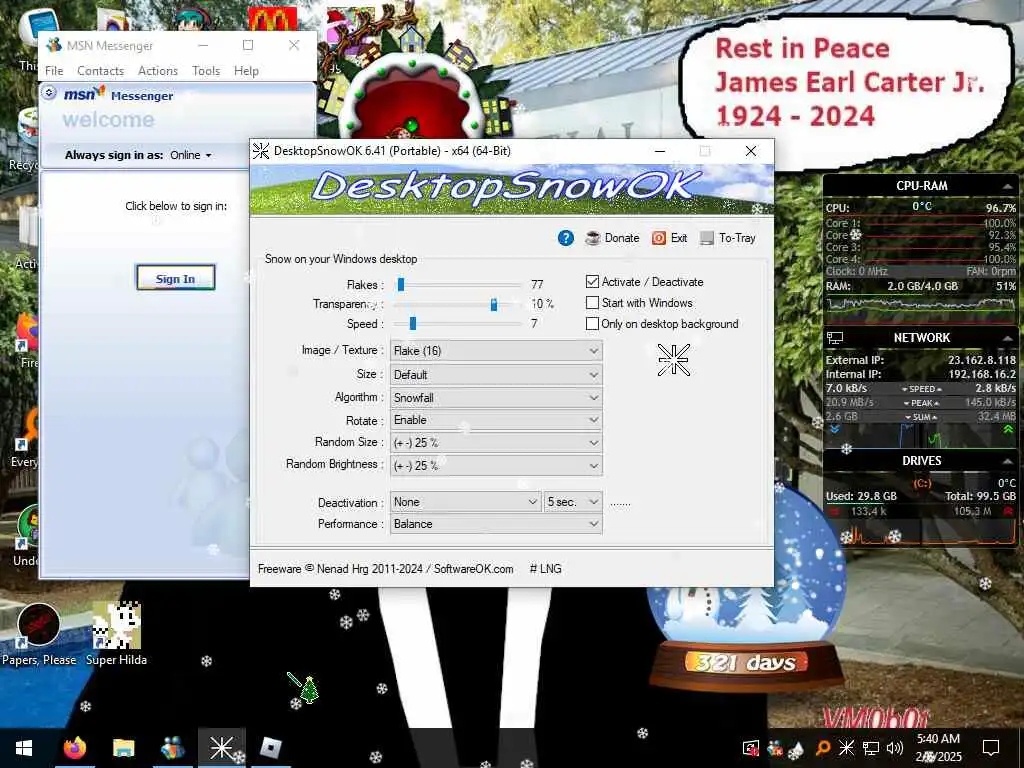Open the Rotate dropdown
Image resolution: width=1024 pixels, height=768 pixels.
click(x=496, y=420)
